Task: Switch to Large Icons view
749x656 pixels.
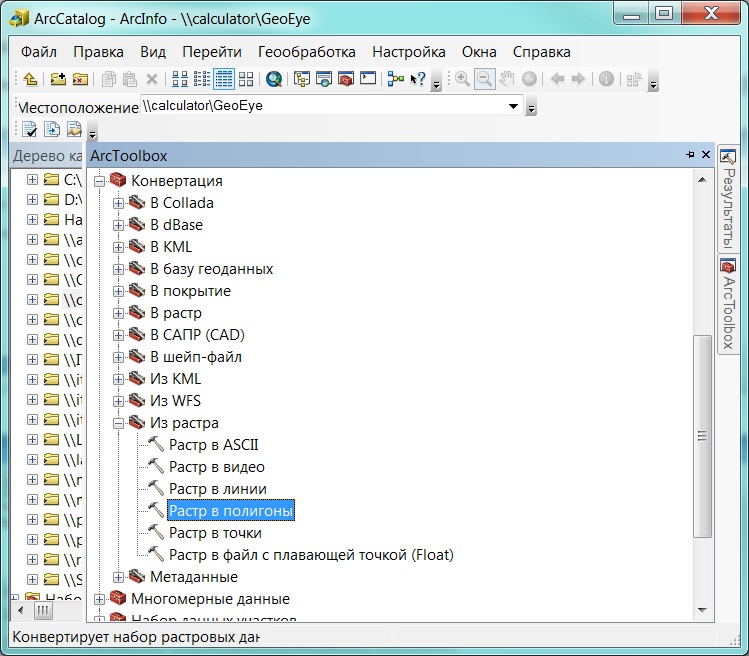Action: point(180,79)
